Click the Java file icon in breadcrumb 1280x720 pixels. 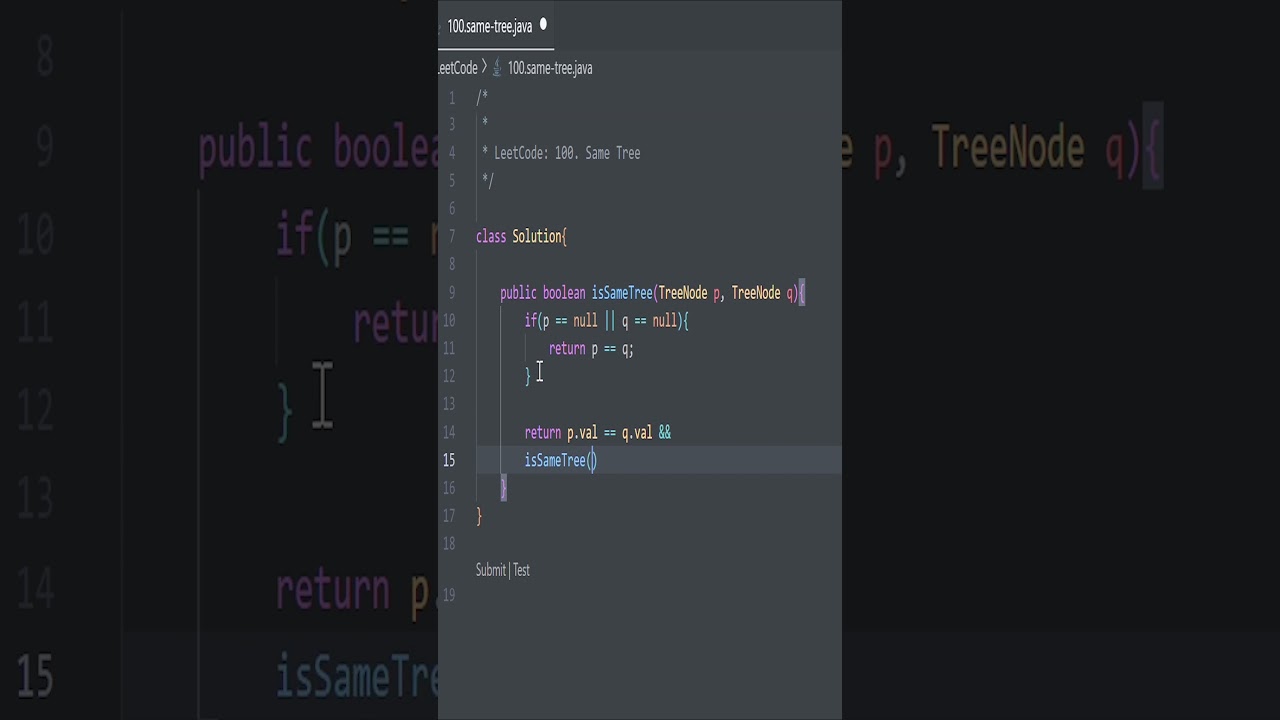coord(497,68)
